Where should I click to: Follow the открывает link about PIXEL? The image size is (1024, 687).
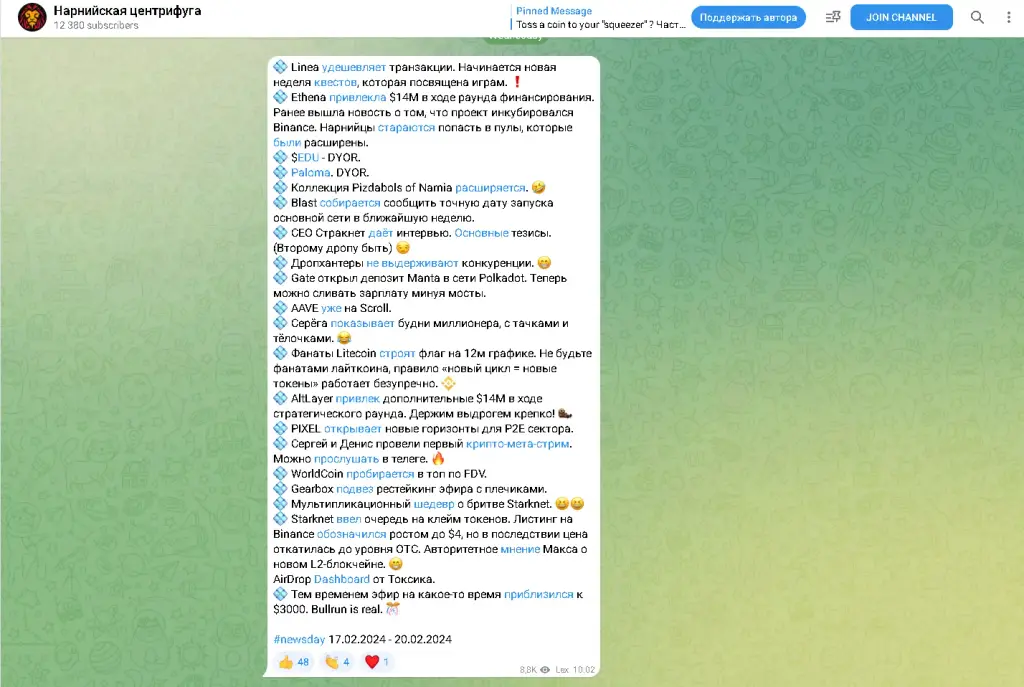click(x=353, y=429)
